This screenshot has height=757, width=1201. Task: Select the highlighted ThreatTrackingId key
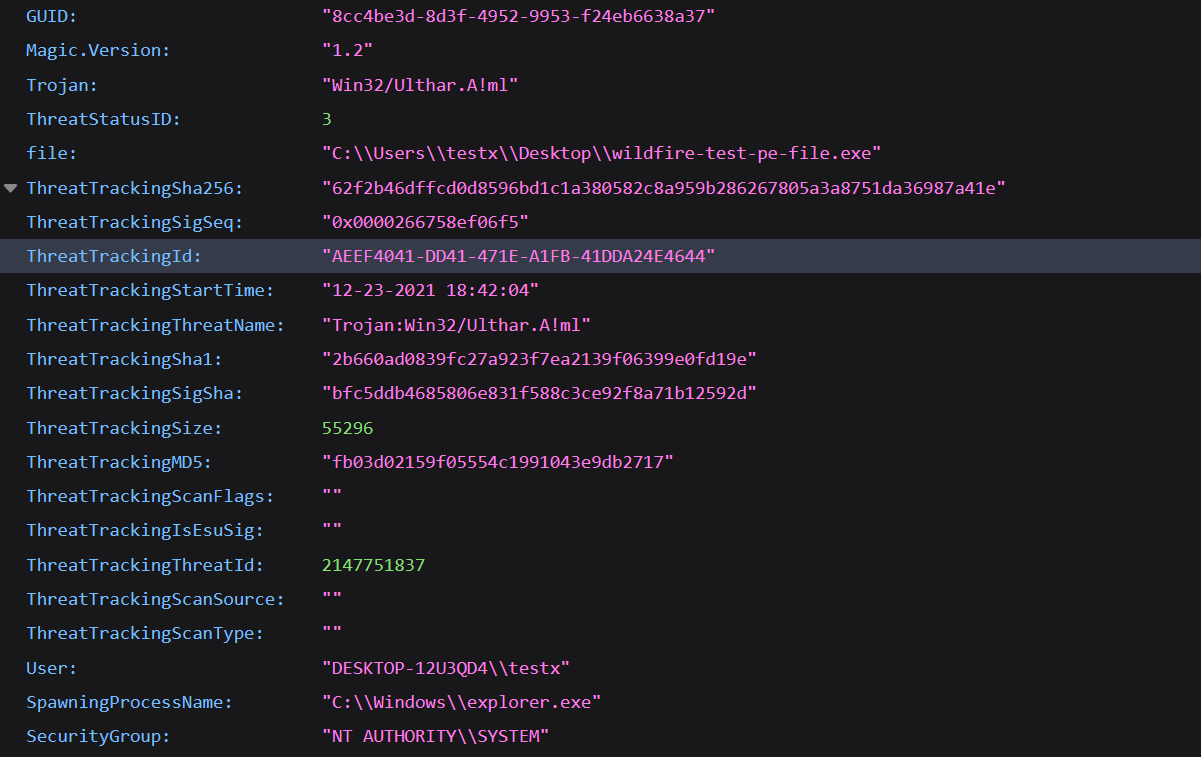coord(114,256)
